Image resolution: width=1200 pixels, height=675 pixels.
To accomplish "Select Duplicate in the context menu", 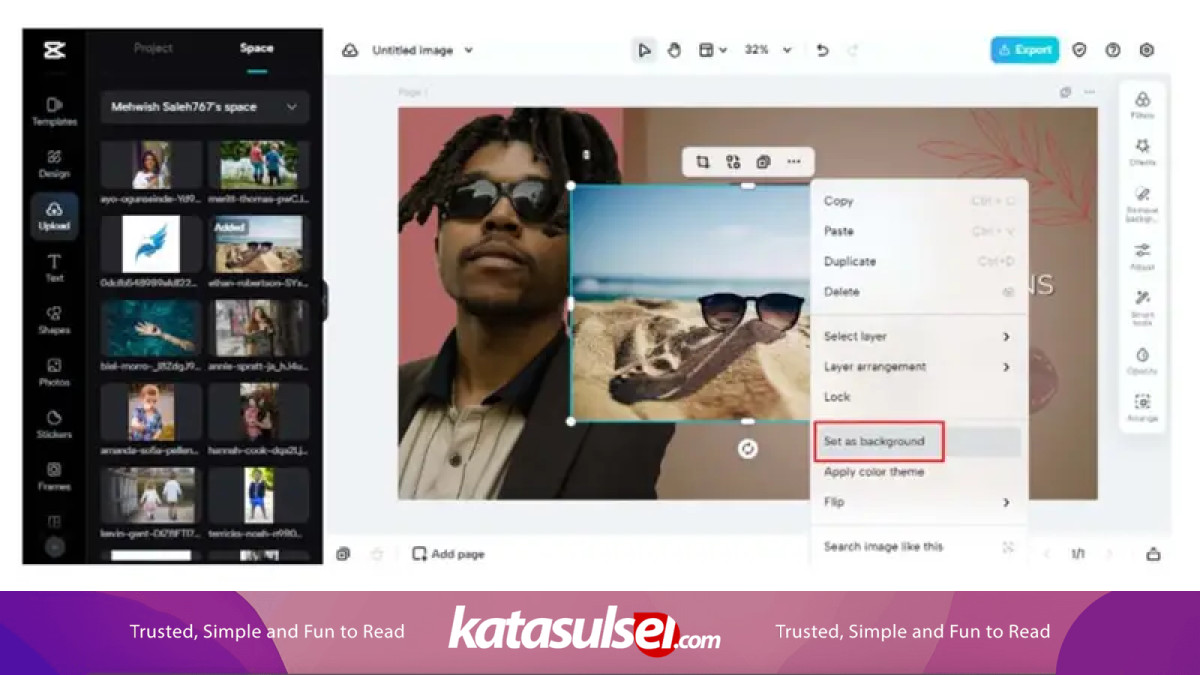I will coord(850,261).
